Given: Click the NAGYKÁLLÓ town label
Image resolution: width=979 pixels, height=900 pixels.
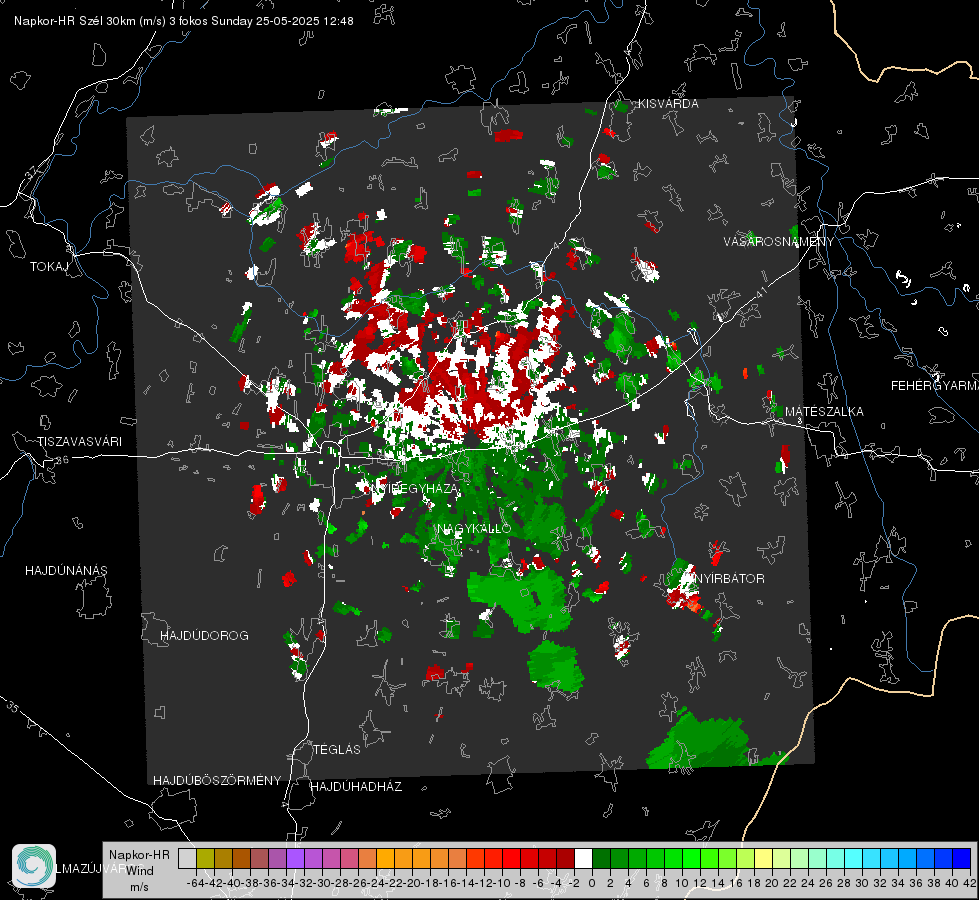Looking at the screenshot, I should [x=474, y=529].
